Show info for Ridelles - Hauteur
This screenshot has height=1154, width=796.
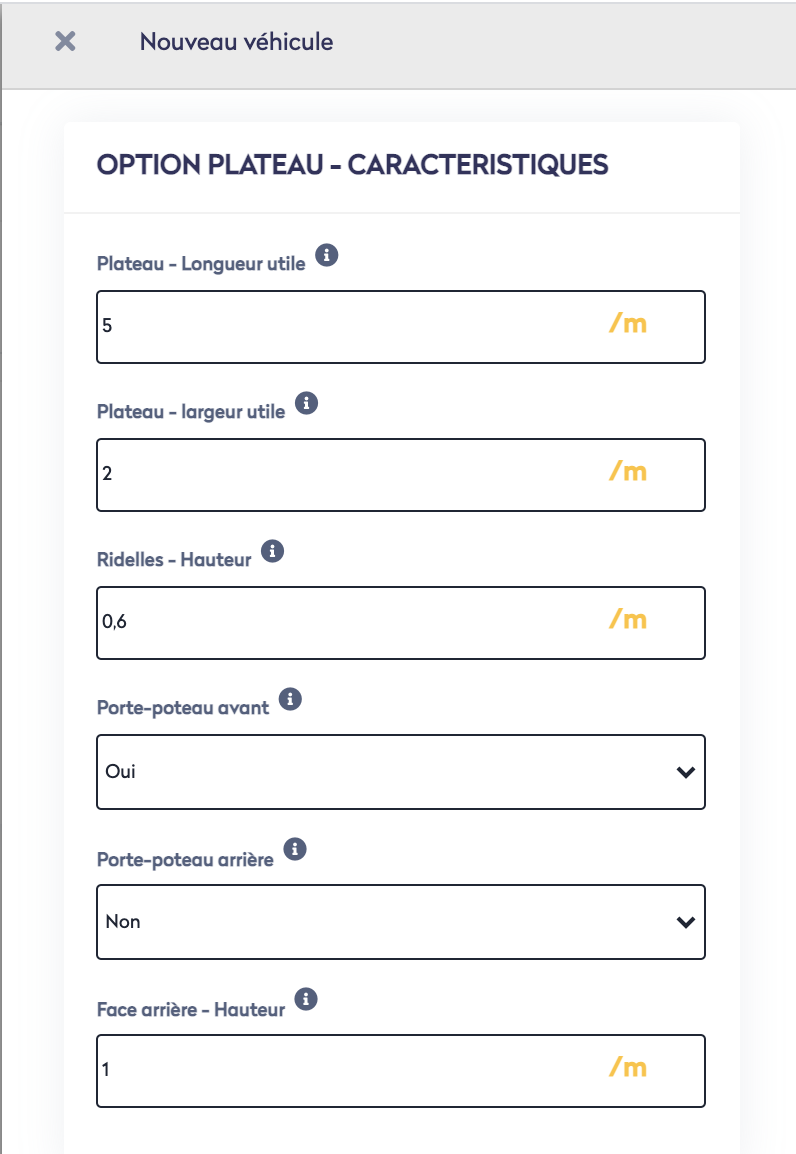[272, 551]
